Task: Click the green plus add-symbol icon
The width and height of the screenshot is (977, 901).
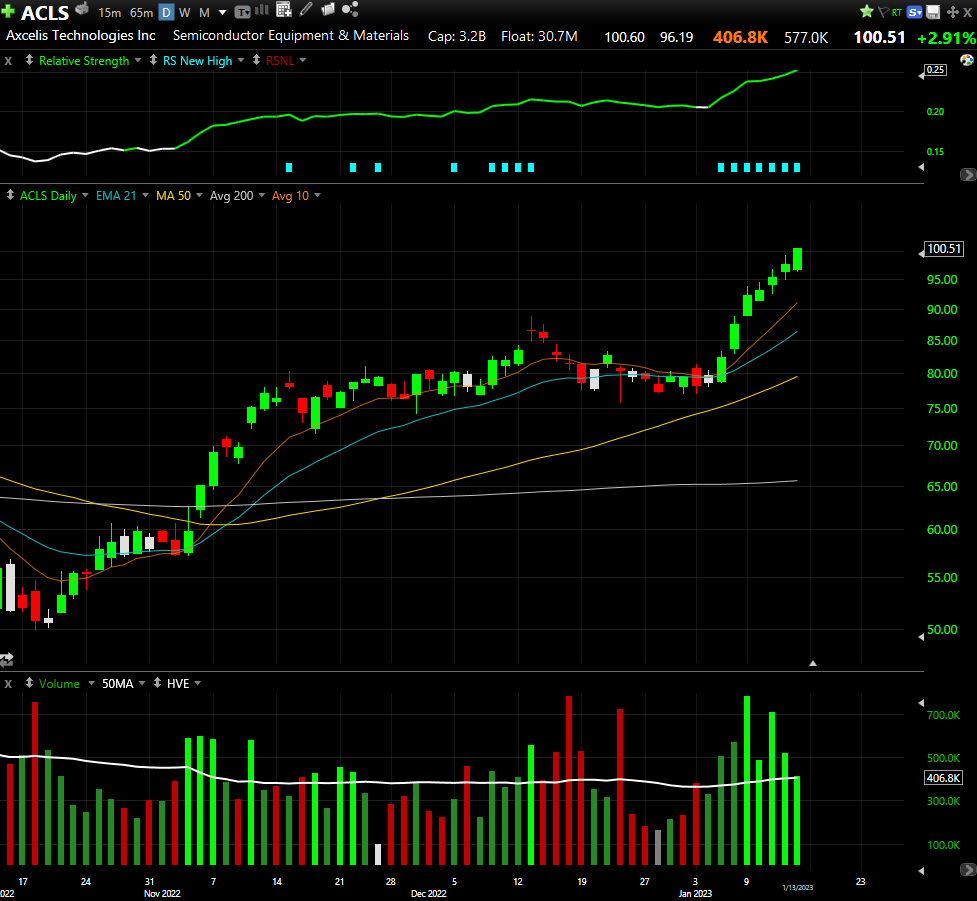Action: (x=8, y=11)
